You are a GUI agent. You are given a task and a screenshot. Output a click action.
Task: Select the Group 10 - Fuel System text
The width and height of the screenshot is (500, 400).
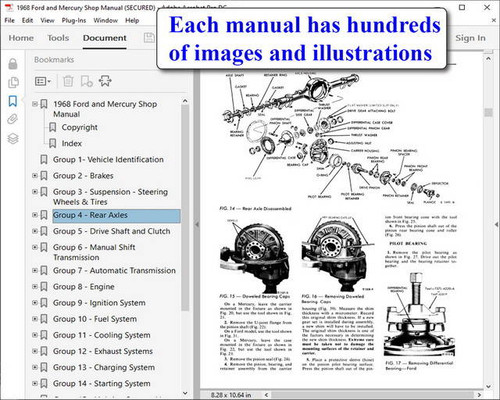95,319
